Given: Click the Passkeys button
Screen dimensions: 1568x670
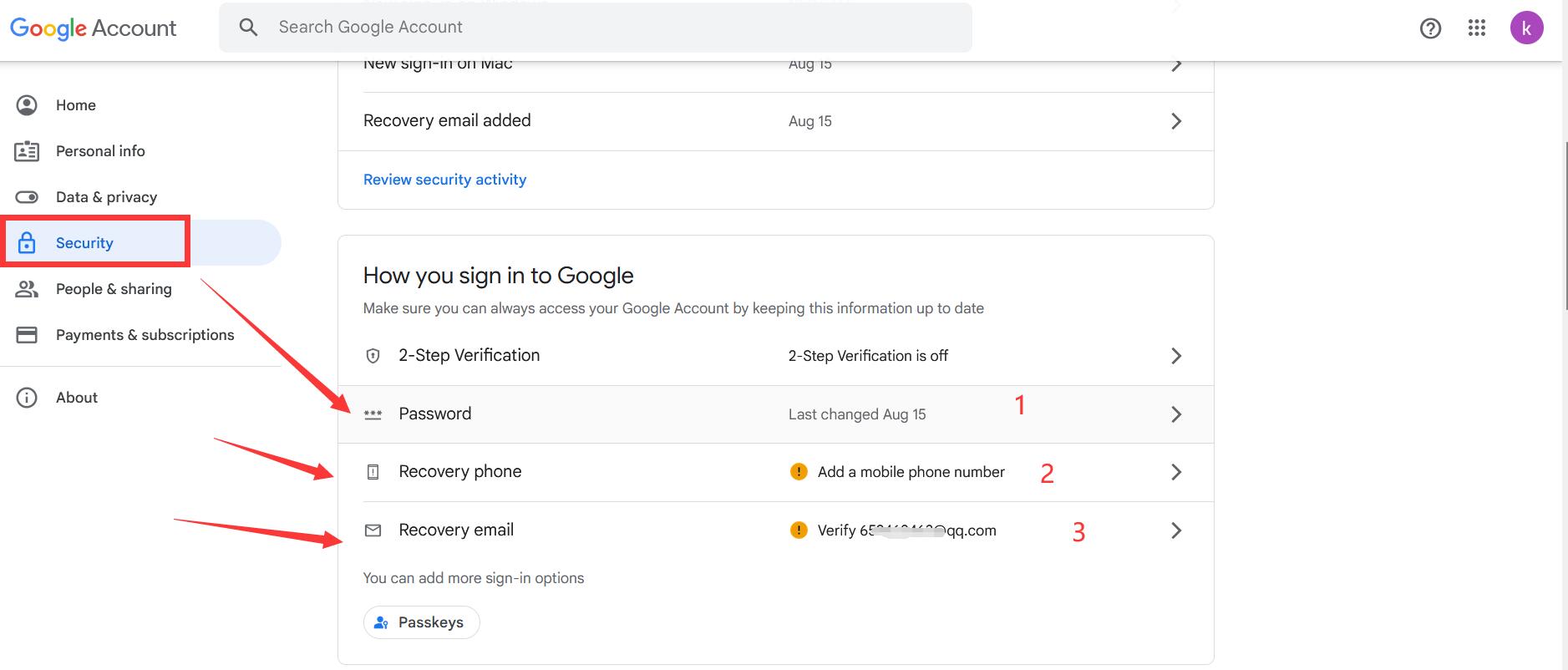Looking at the screenshot, I should [421, 622].
